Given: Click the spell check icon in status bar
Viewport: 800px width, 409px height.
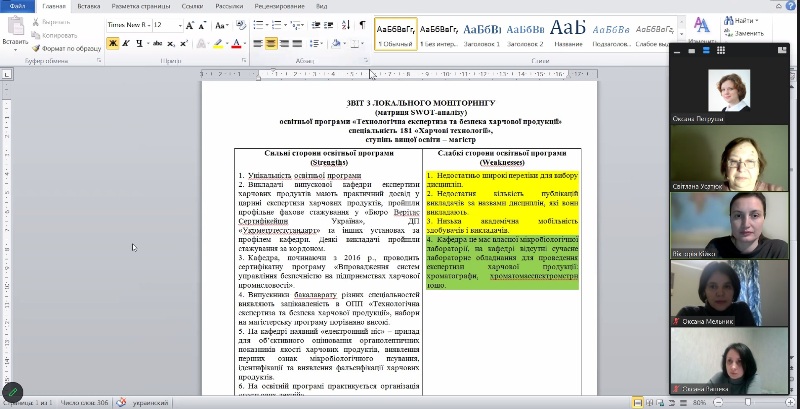Looking at the screenshot, I should 121,402.
